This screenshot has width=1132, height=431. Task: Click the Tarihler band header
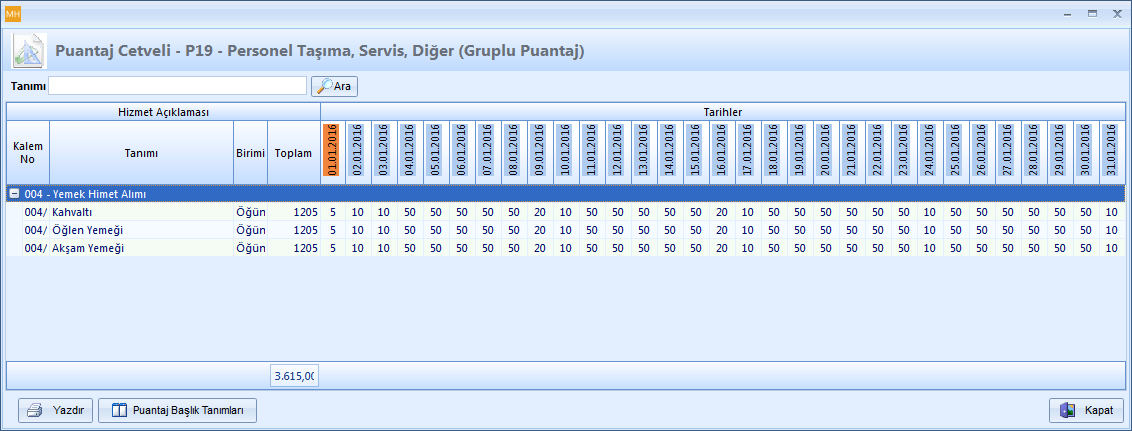721,112
